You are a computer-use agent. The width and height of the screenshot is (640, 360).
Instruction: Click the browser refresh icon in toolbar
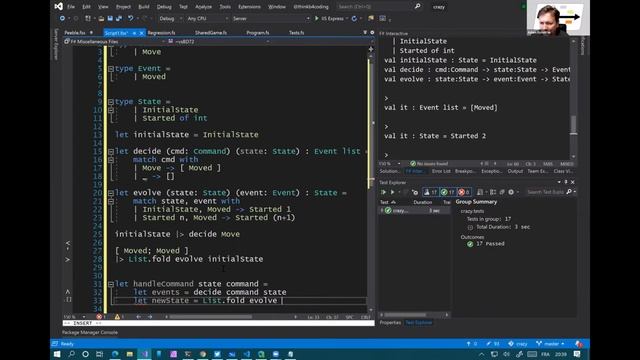(354, 18)
